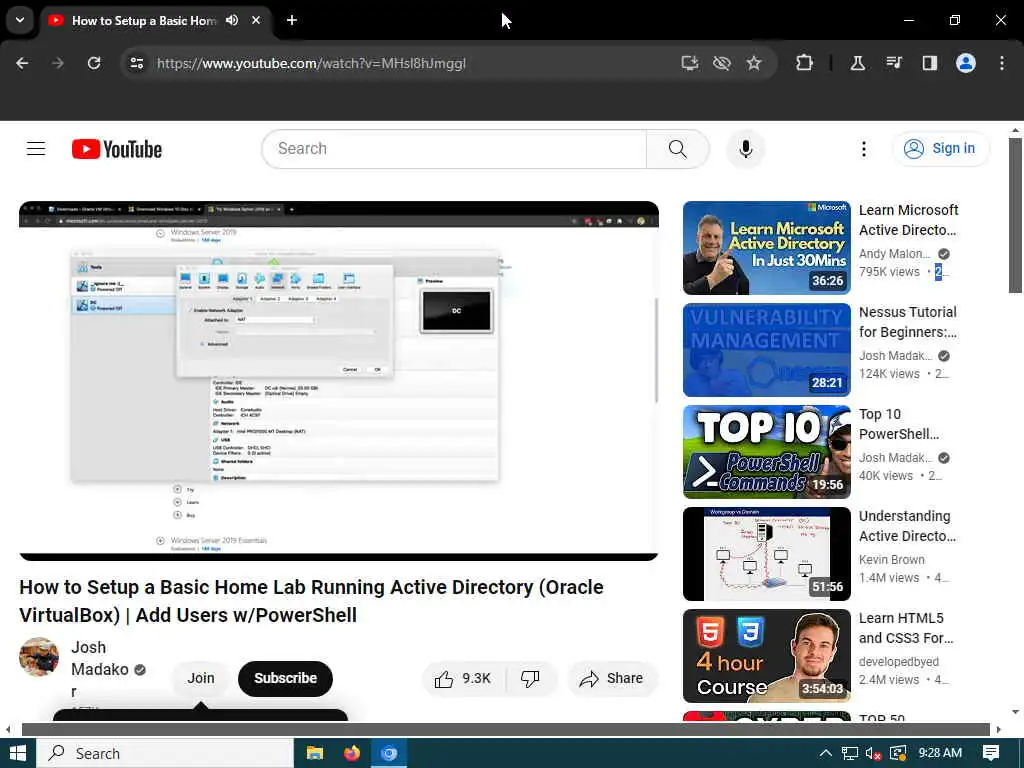Open Top 10 PowerShell Commands thumbnail
Viewport: 1024px width, 768px height.
pyautogui.click(x=767, y=452)
